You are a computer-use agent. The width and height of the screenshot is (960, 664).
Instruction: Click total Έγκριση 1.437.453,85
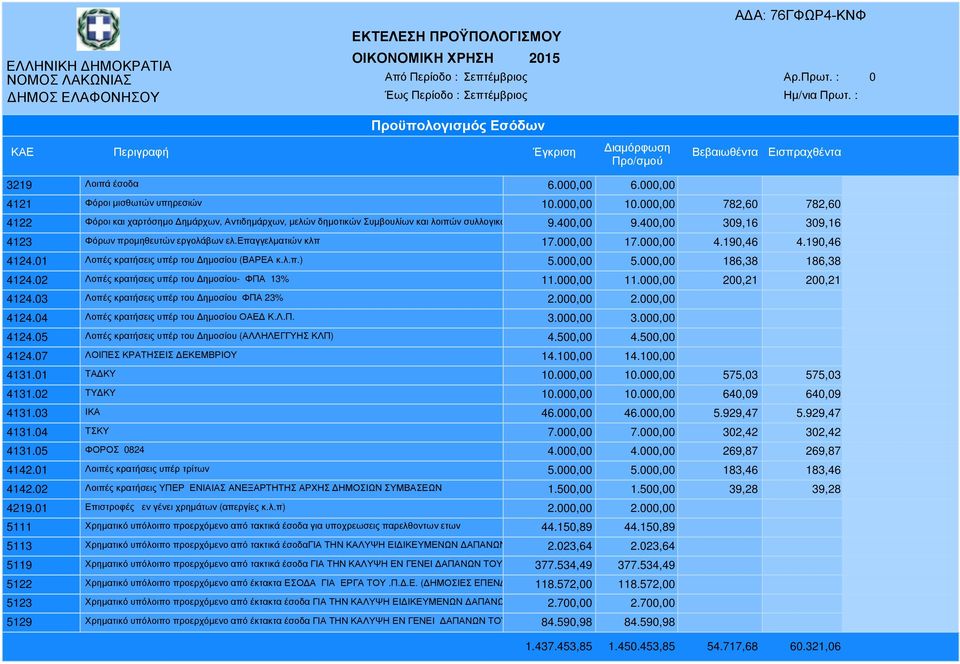pyautogui.click(x=558, y=646)
